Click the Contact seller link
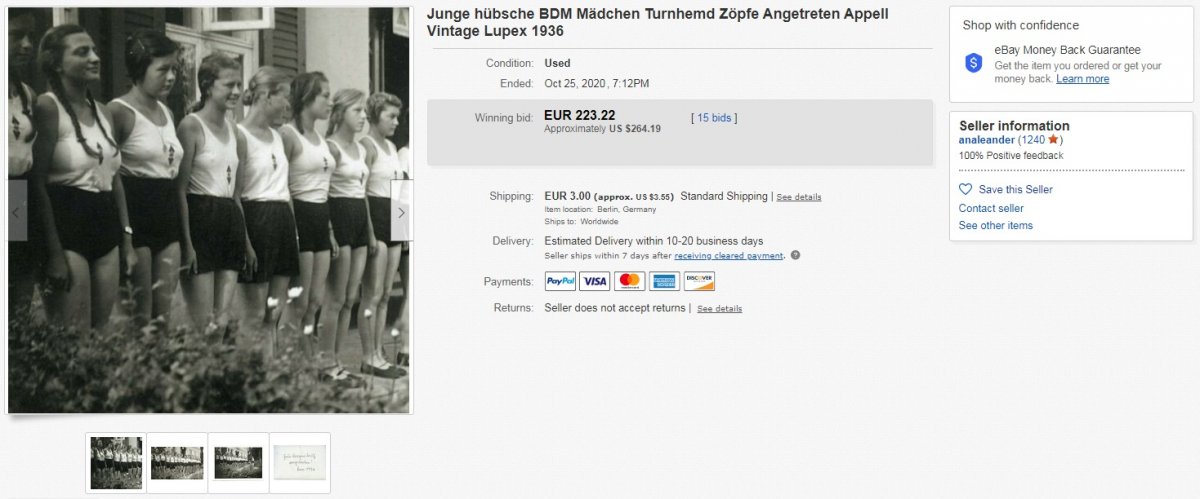 pos(991,208)
